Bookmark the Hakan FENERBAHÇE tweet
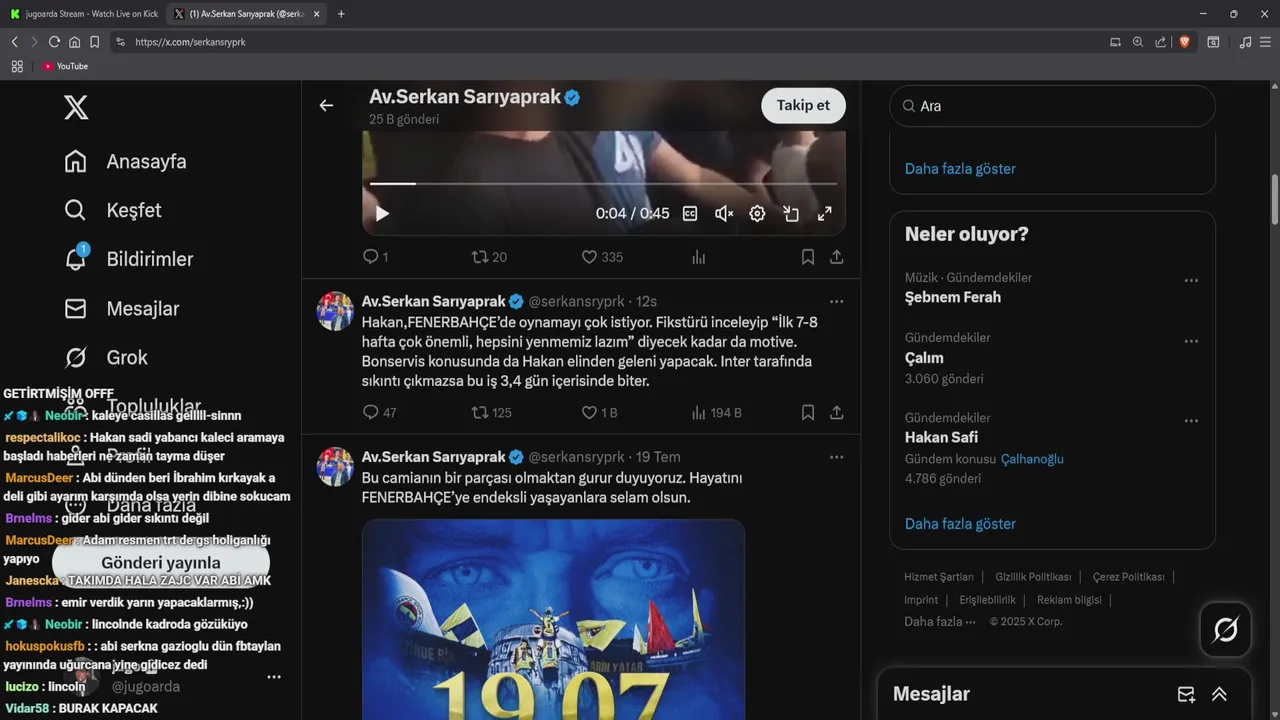Viewport: 1280px width, 720px height. [807, 412]
